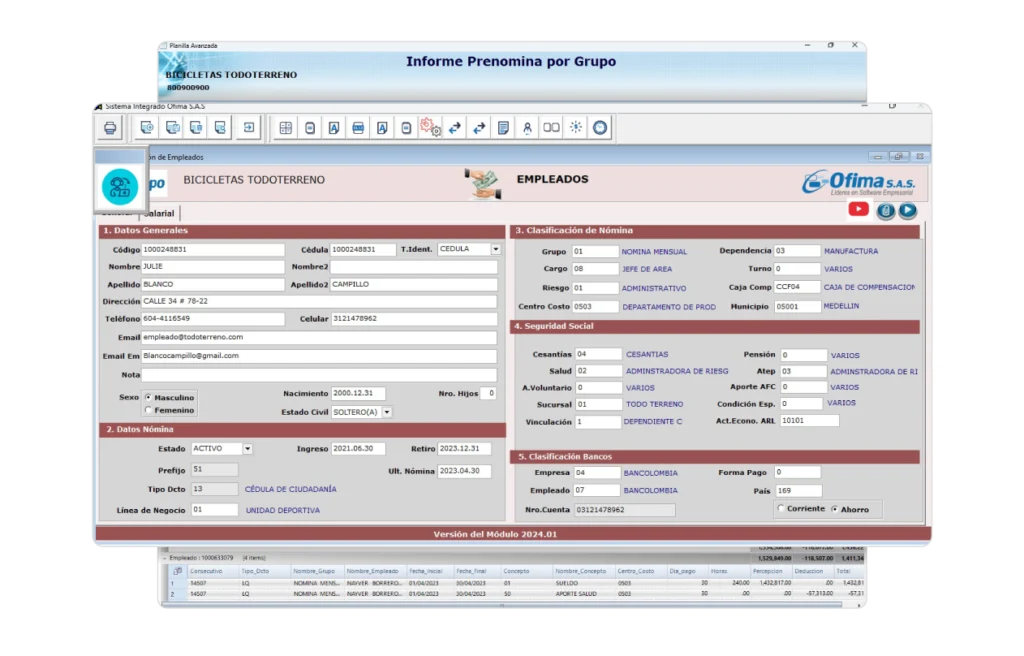Click the Cesantías code field
This screenshot has width=1024, height=656.
point(598,354)
